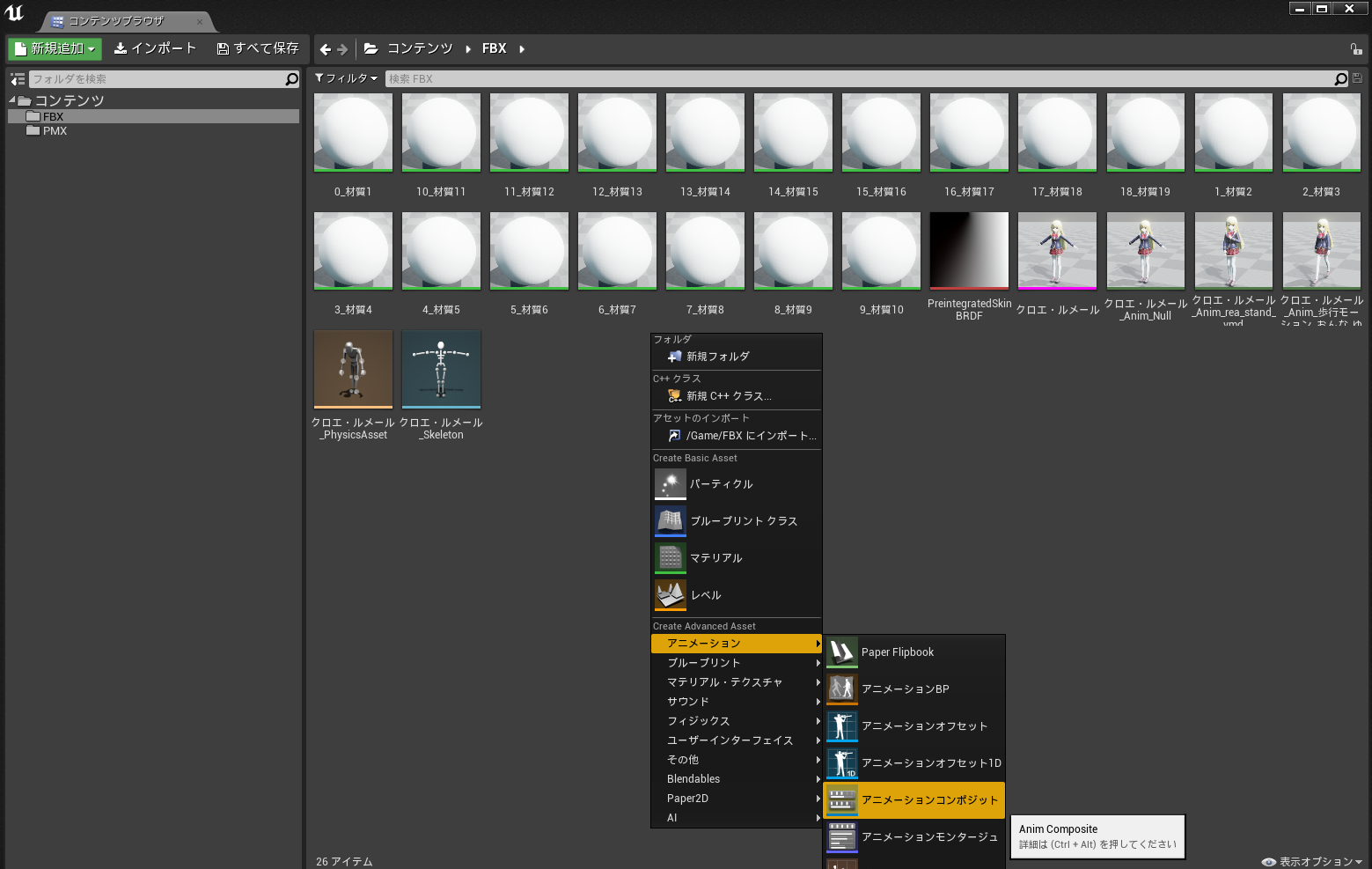This screenshot has width=1372, height=869.
Task: Click the Level asset icon
Action: pos(670,594)
